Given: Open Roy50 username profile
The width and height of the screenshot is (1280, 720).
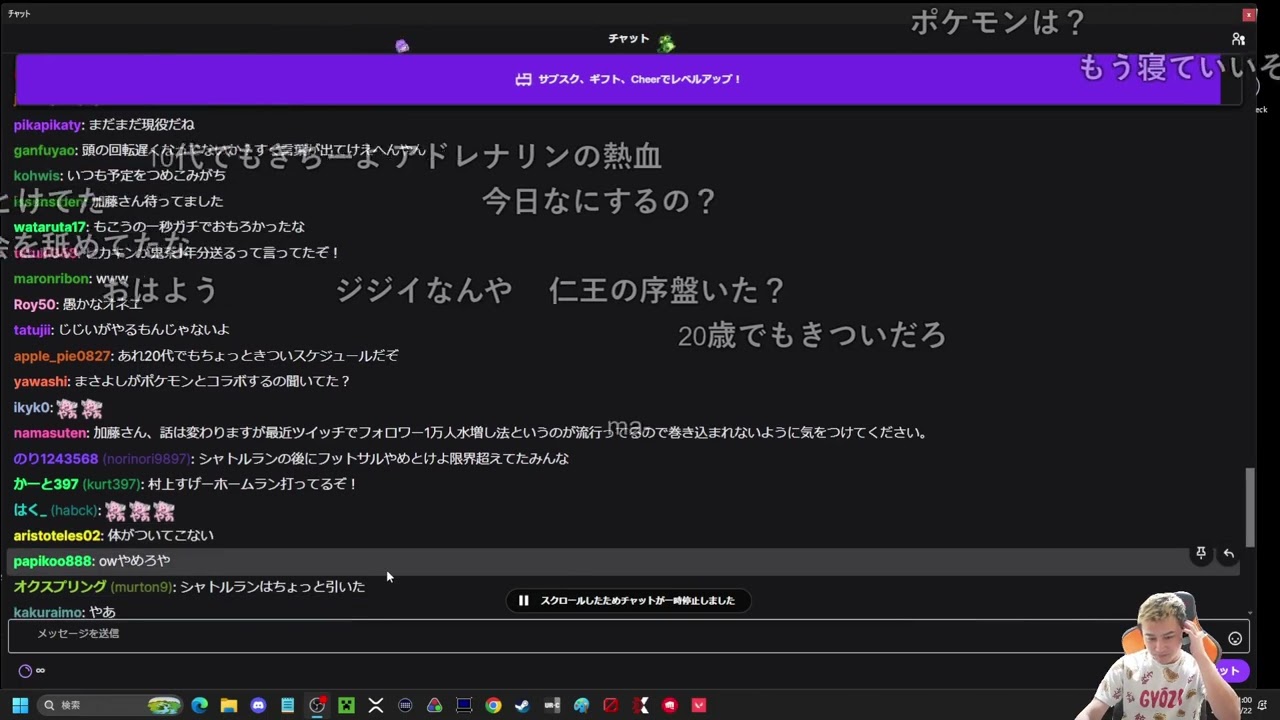Looking at the screenshot, I should click(x=35, y=304).
